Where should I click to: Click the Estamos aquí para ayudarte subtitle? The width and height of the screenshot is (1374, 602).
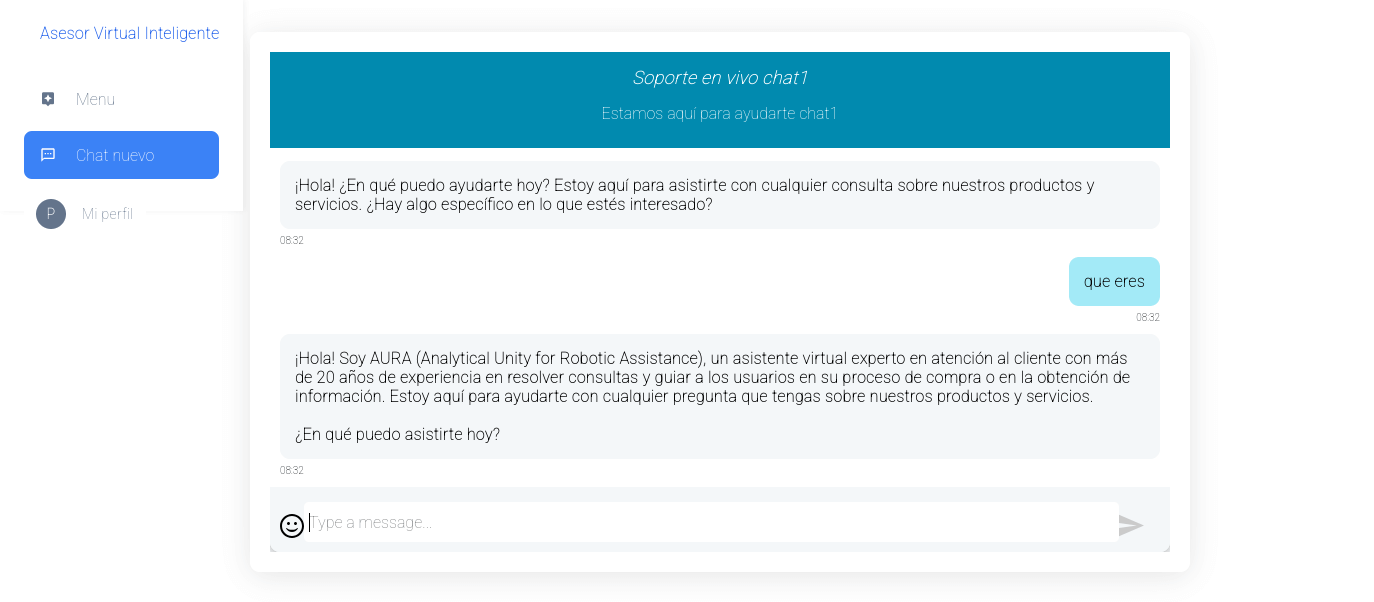click(x=719, y=113)
